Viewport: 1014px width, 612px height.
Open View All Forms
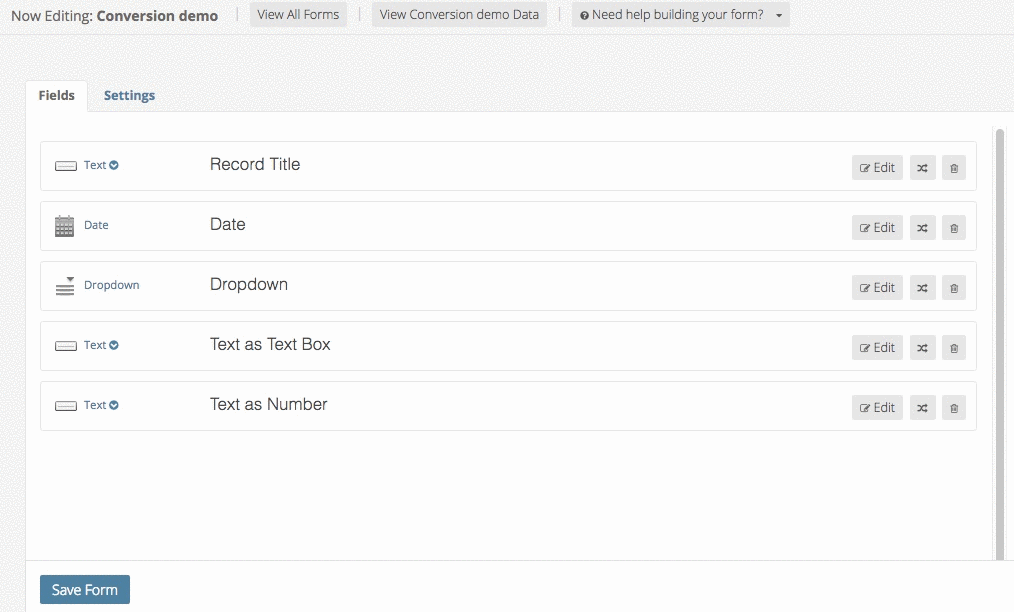(x=298, y=15)
